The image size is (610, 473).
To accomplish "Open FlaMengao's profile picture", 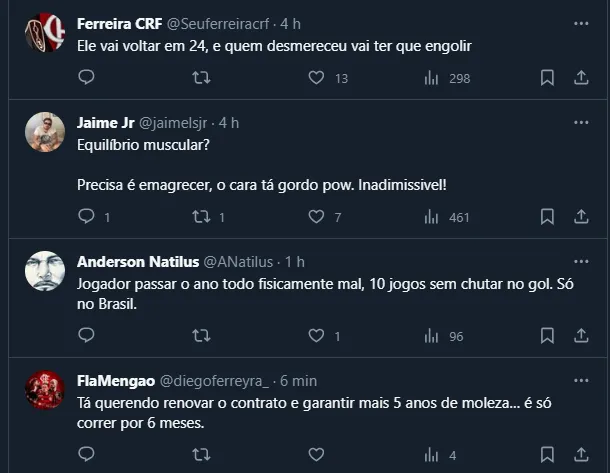I will coord(45,388).
